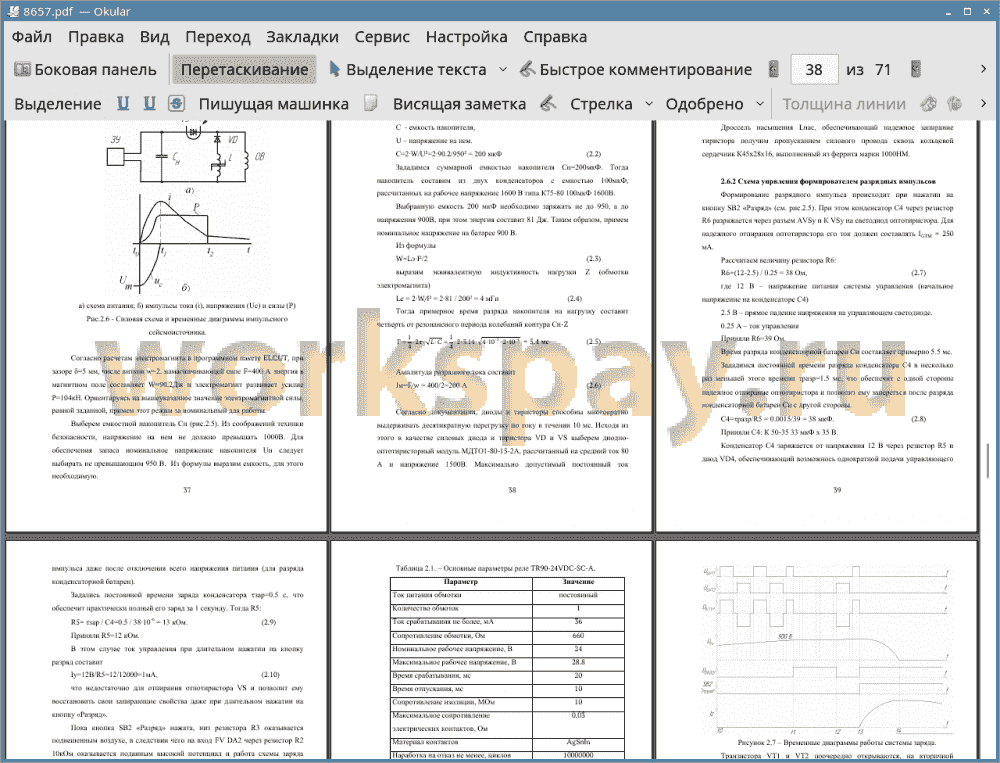
Task: Select the underline annotation tool
Action: 123,103
